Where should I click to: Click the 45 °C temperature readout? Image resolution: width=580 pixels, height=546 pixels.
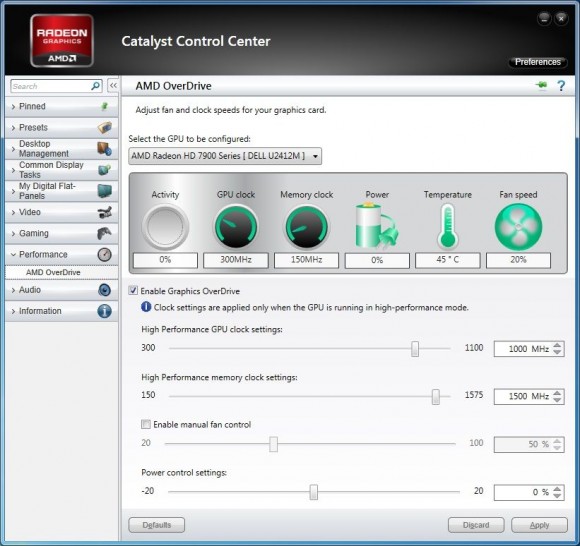(448, 260)
